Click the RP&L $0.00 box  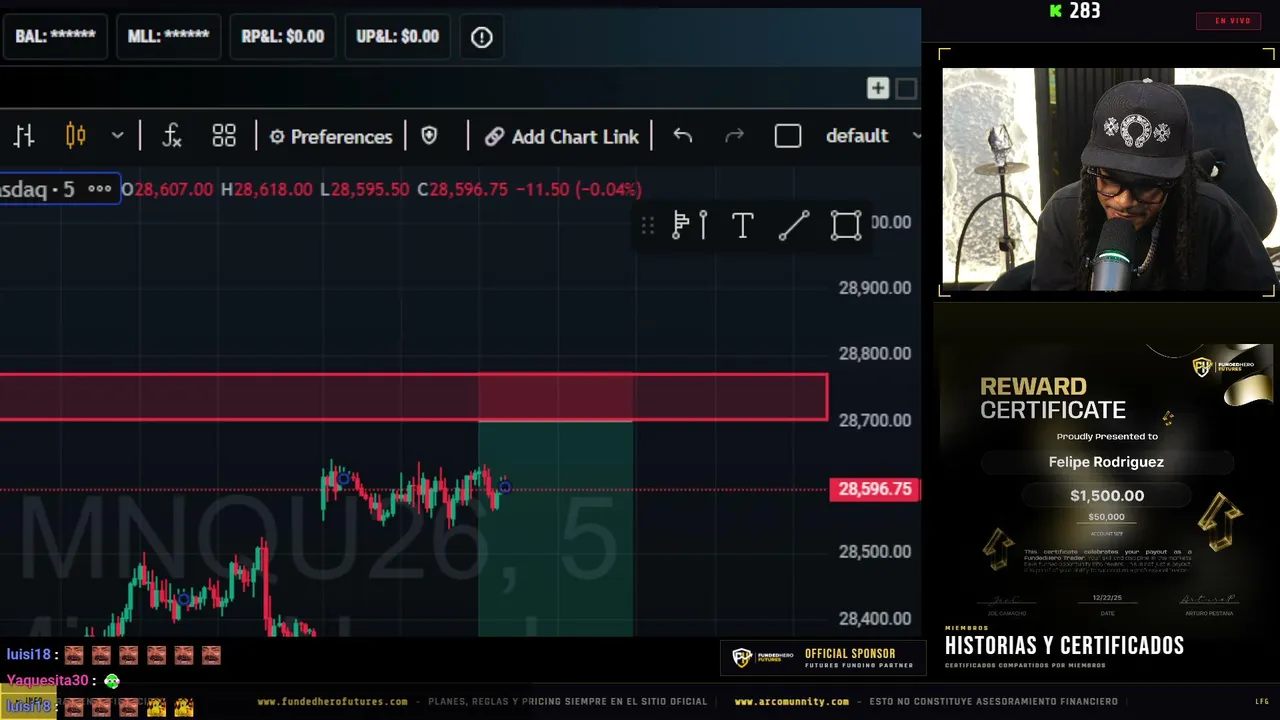283,36
